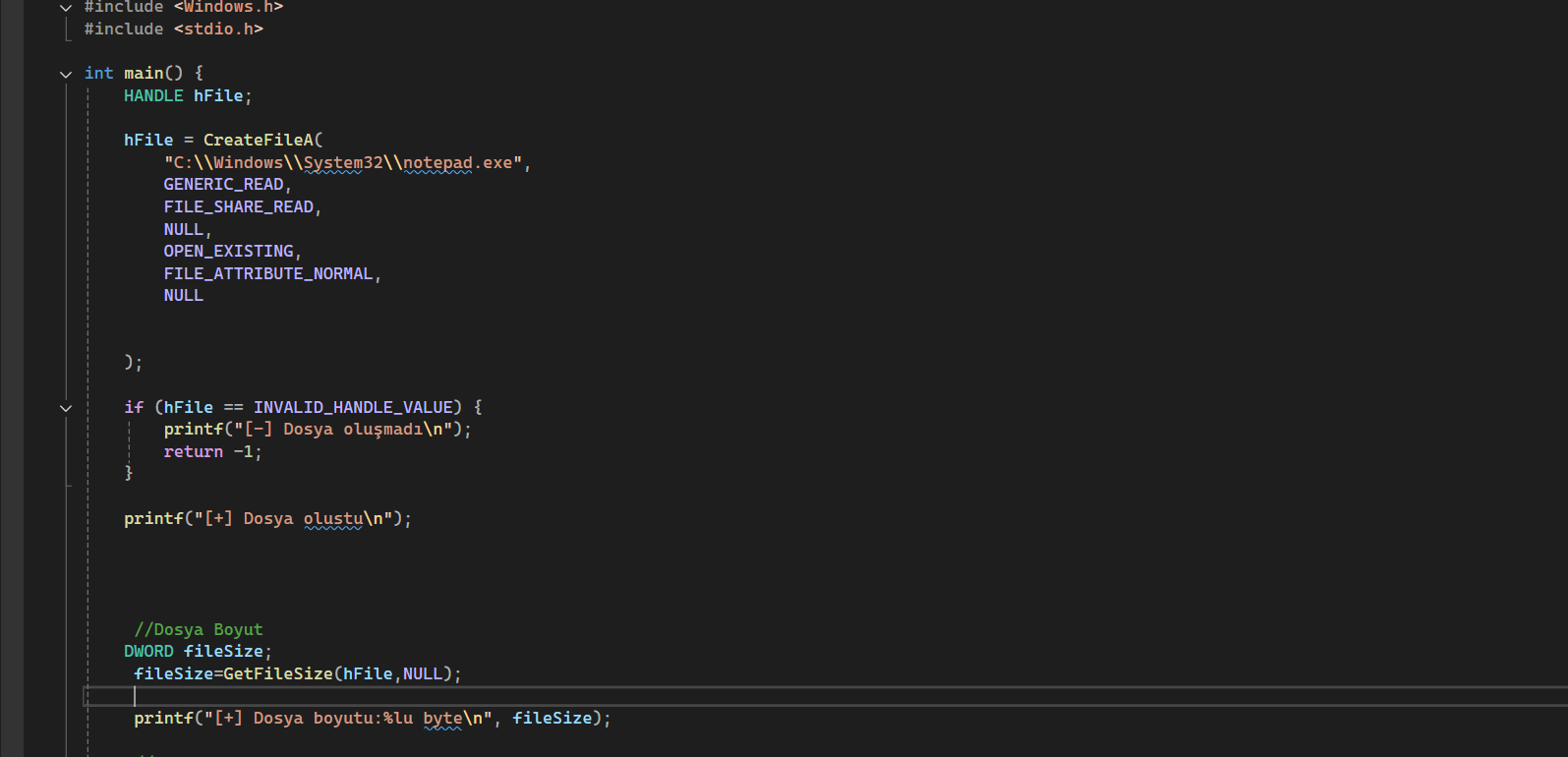
Task: Click hFile in the HANDLE declaration
Action: tap(218, 95)
